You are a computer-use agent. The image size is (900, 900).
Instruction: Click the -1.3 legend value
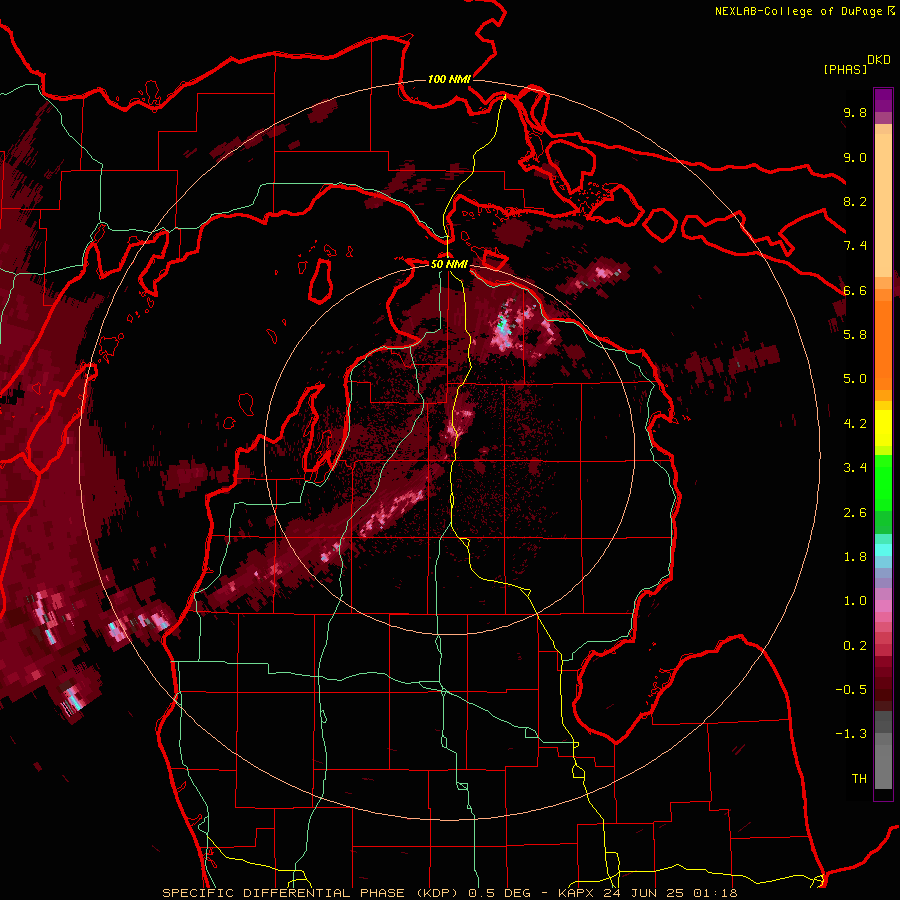pos(851,734)
